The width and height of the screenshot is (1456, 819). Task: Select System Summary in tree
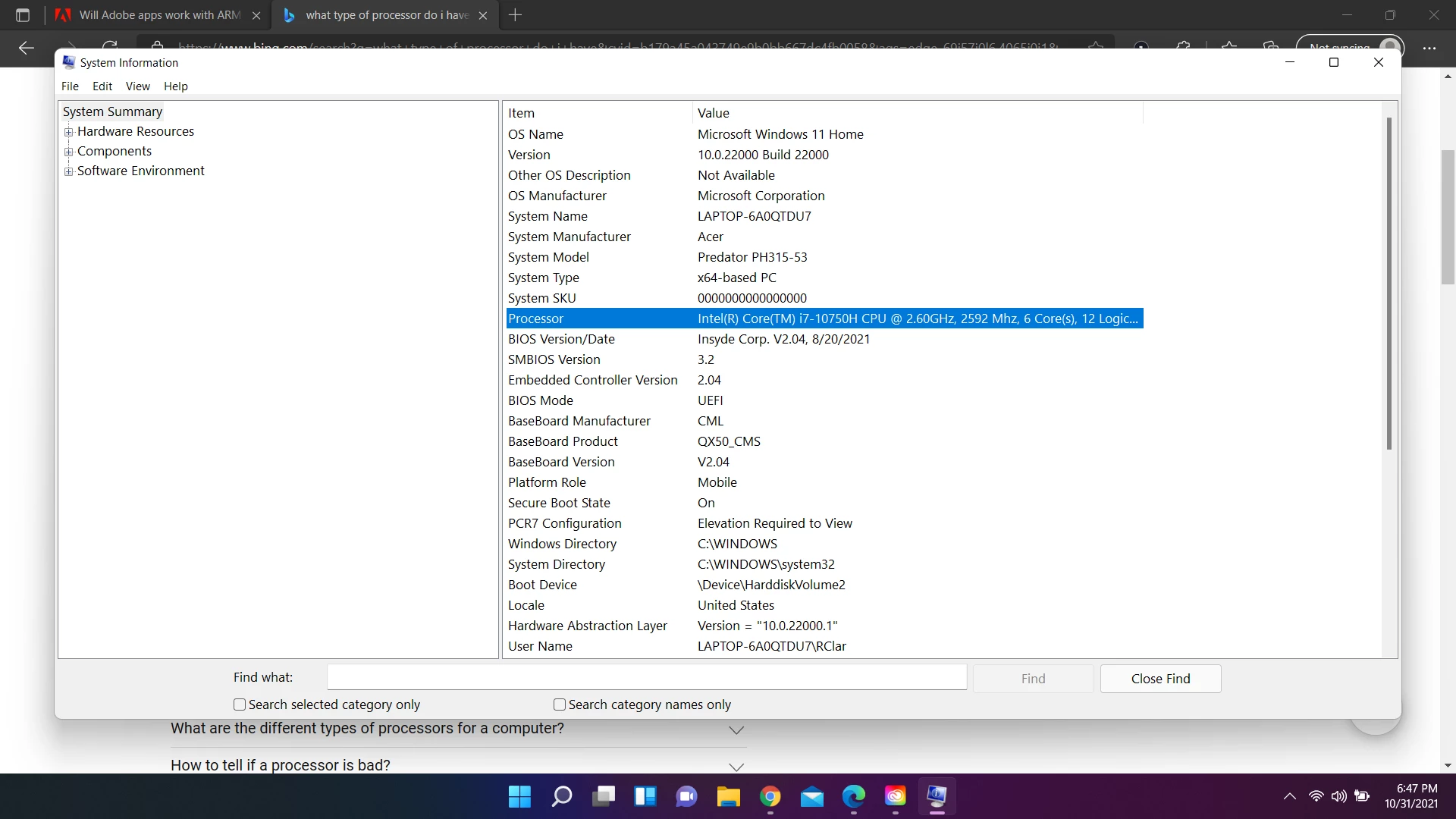pos(112,111)
